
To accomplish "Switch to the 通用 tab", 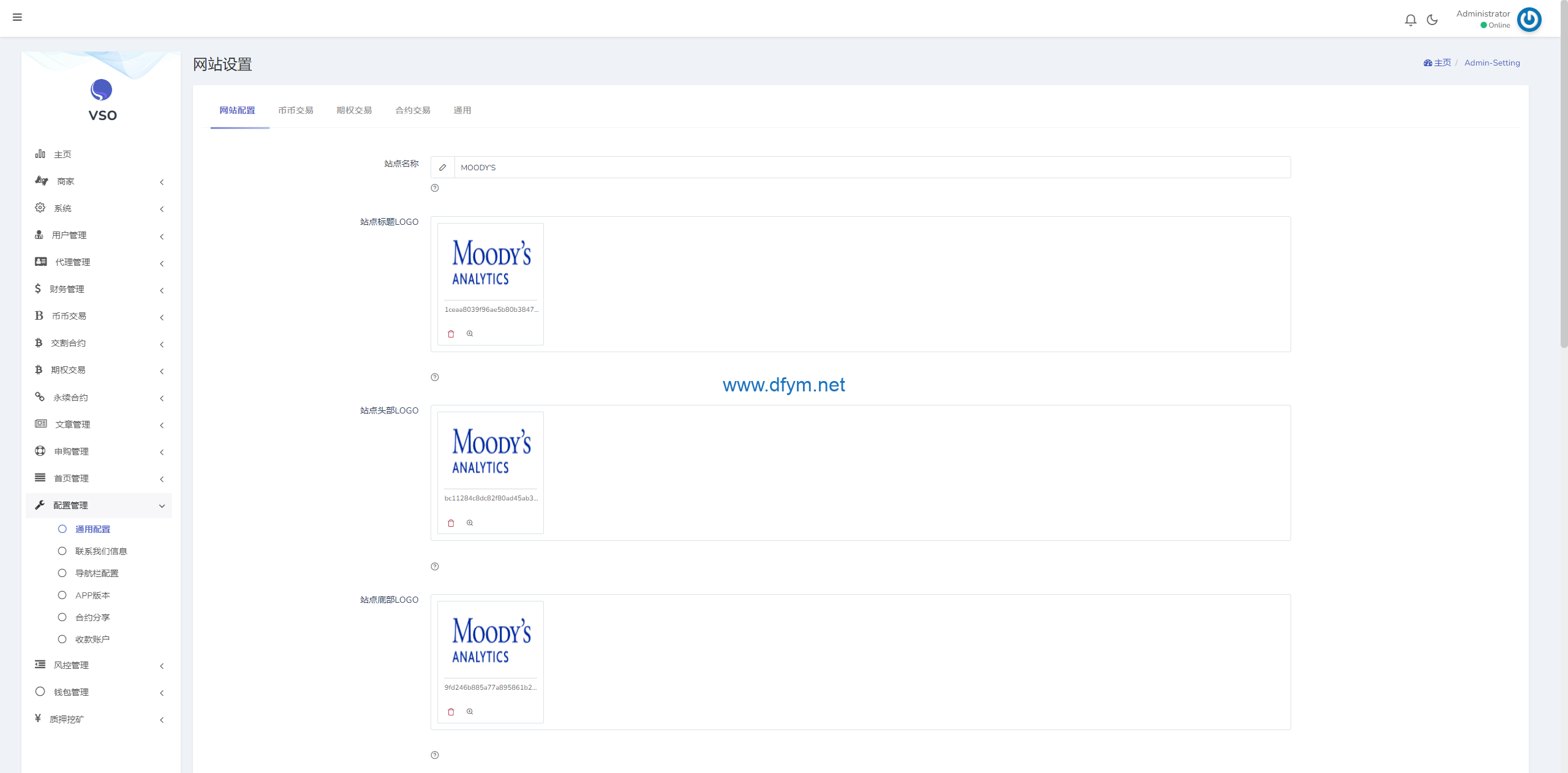I will click(462, 110).
